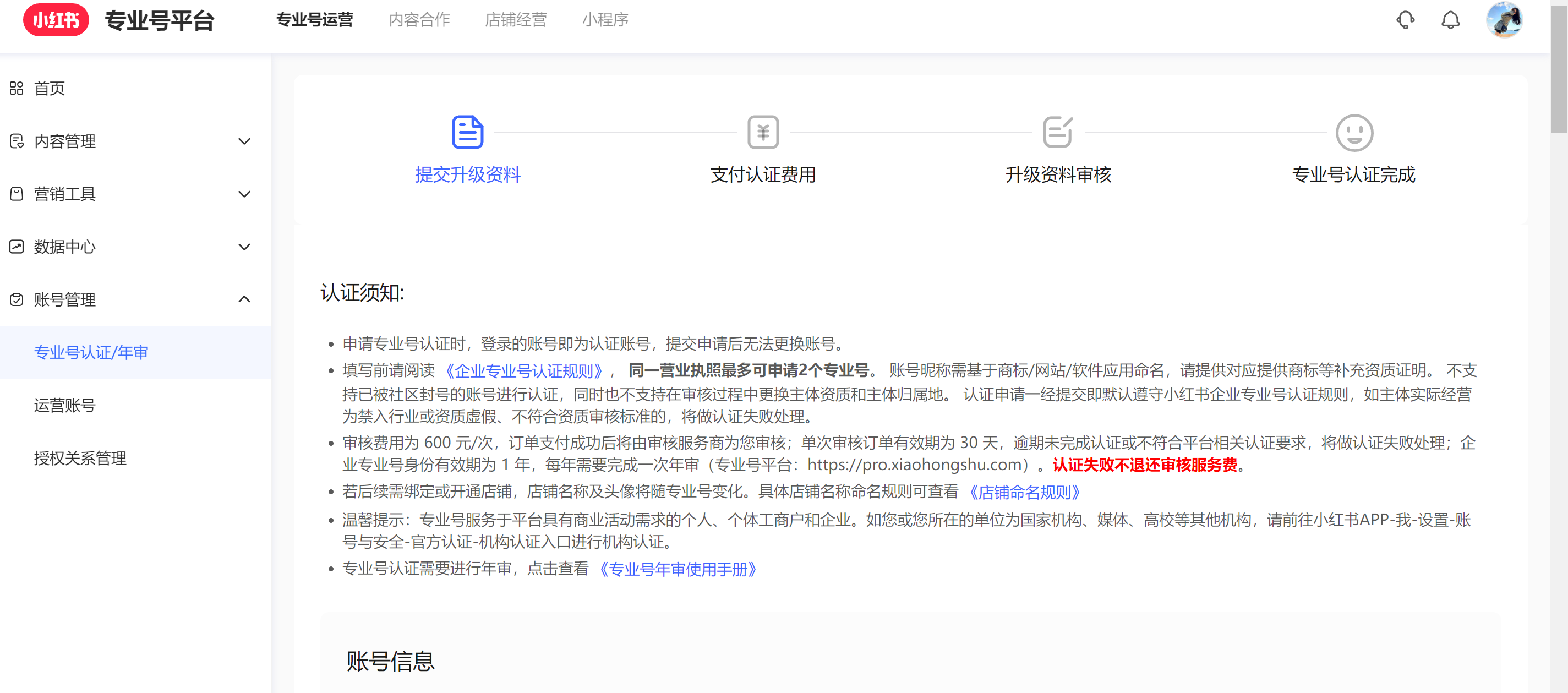Click the 支付认证费用 yen step icon
Viewport: 1568px width, 693px height.
point(763,132)
